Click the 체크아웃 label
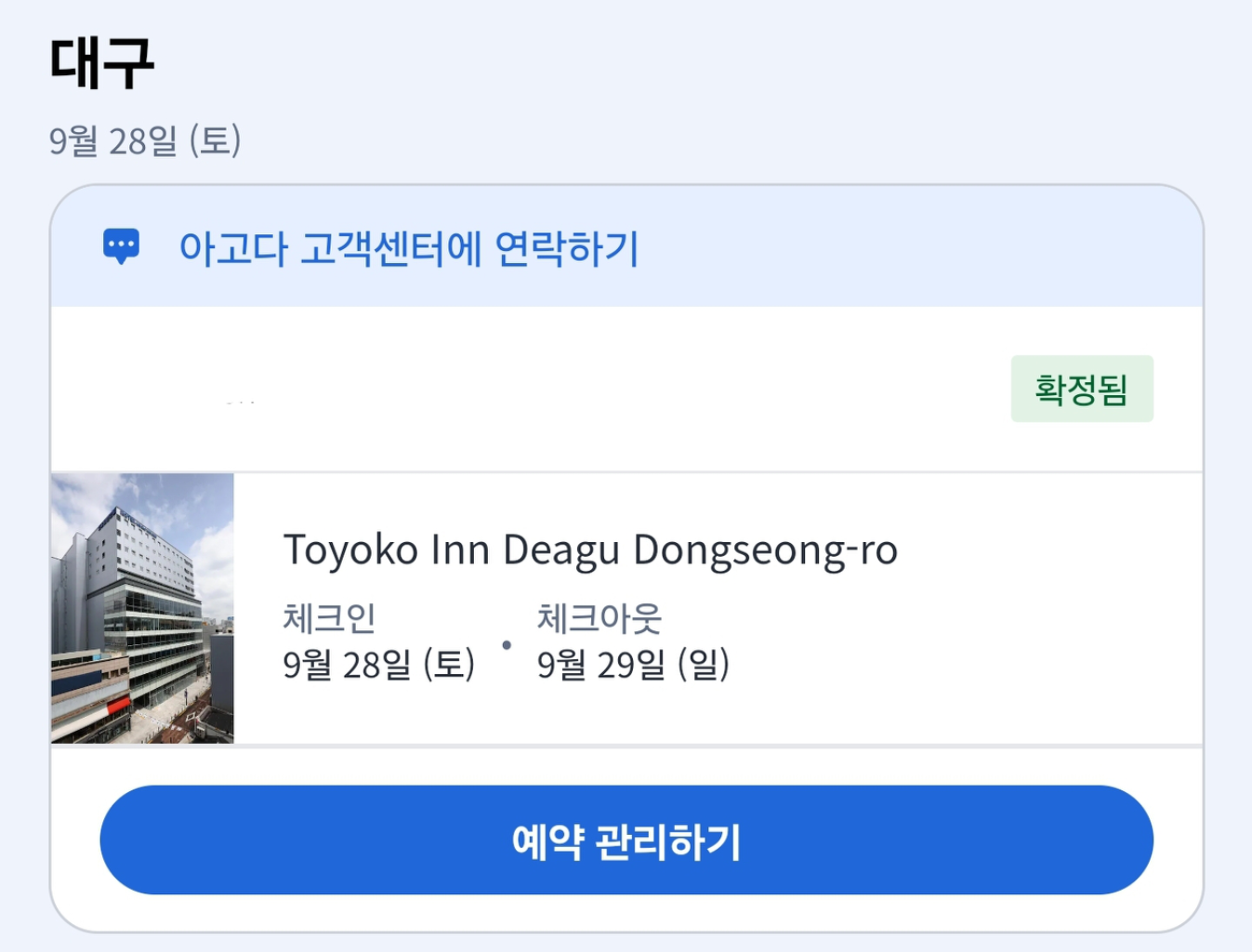1252x952 pixels. [x=600, y=616]
